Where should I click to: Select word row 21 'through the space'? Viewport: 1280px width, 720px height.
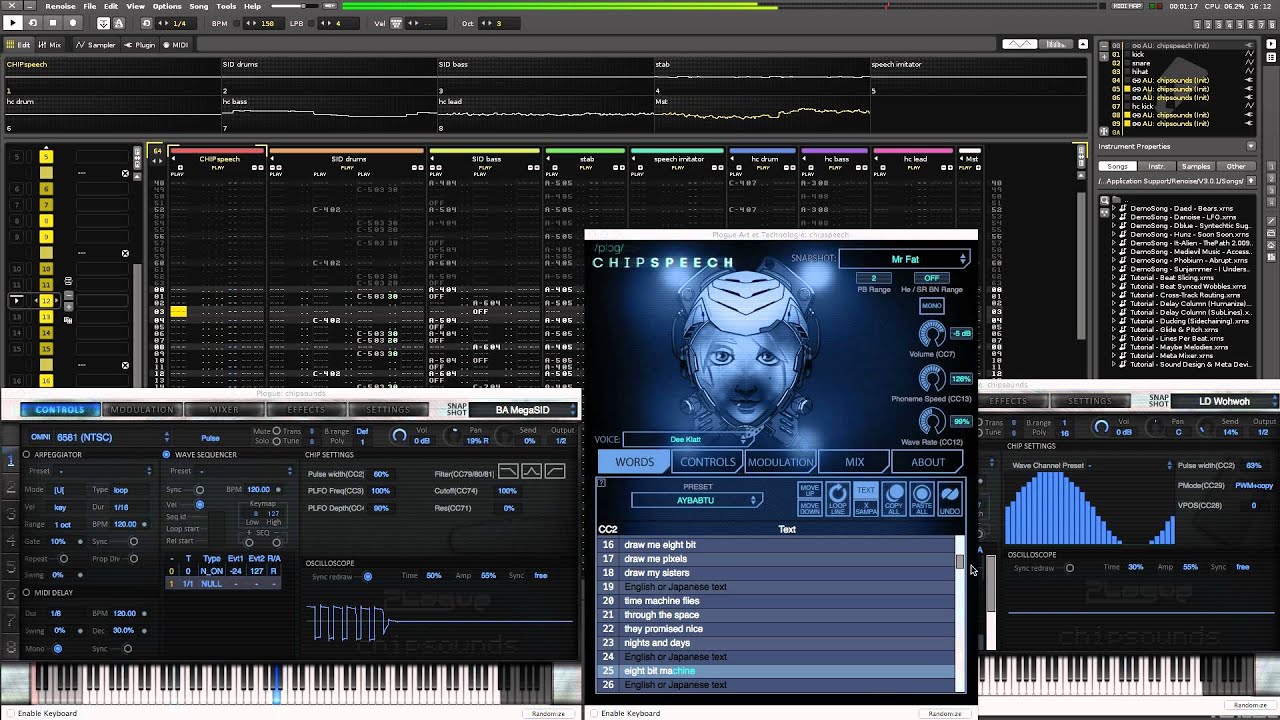pos(776,615)
